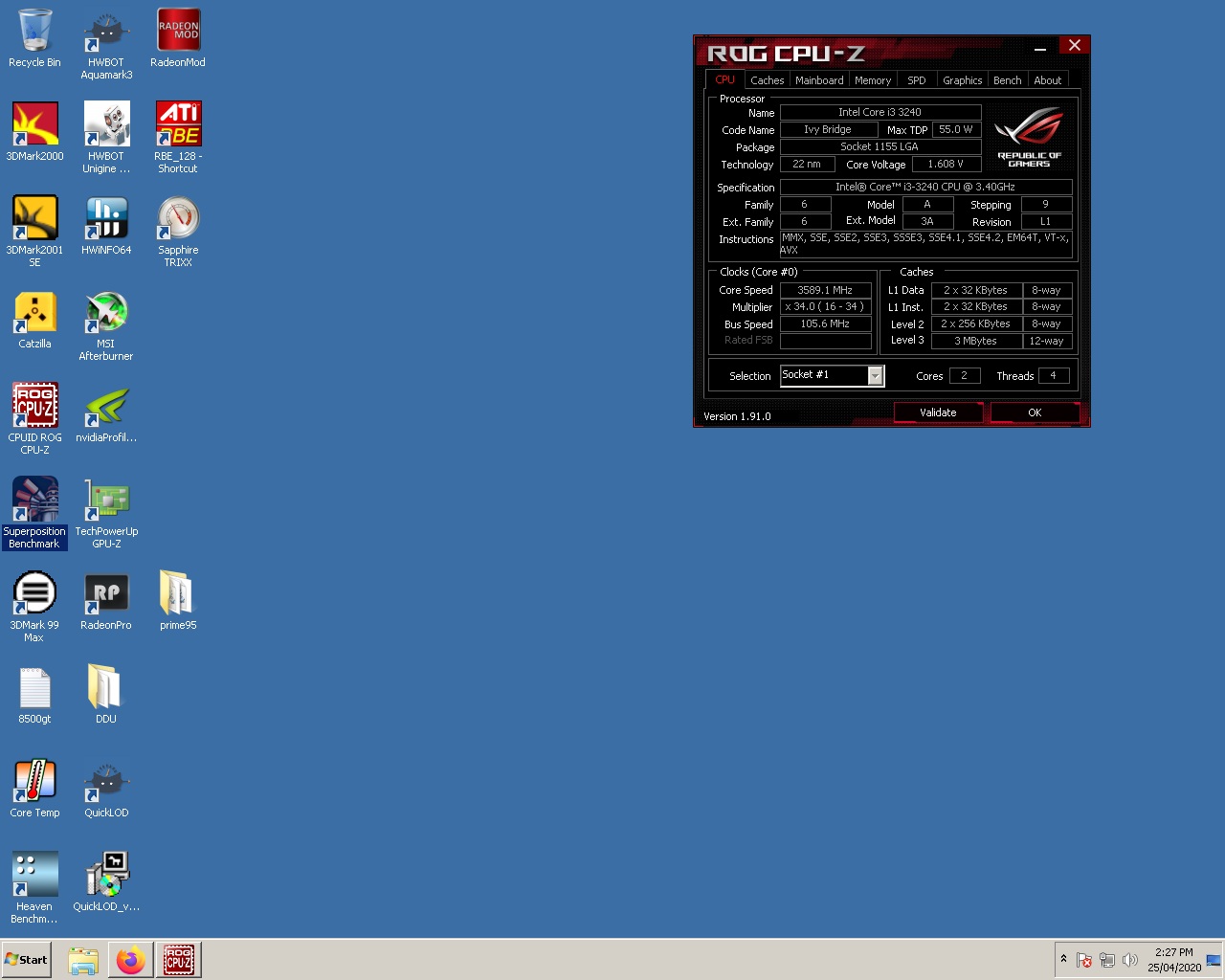
Task: Select MSI Afterburner shortcut
Action: (106, 325)
